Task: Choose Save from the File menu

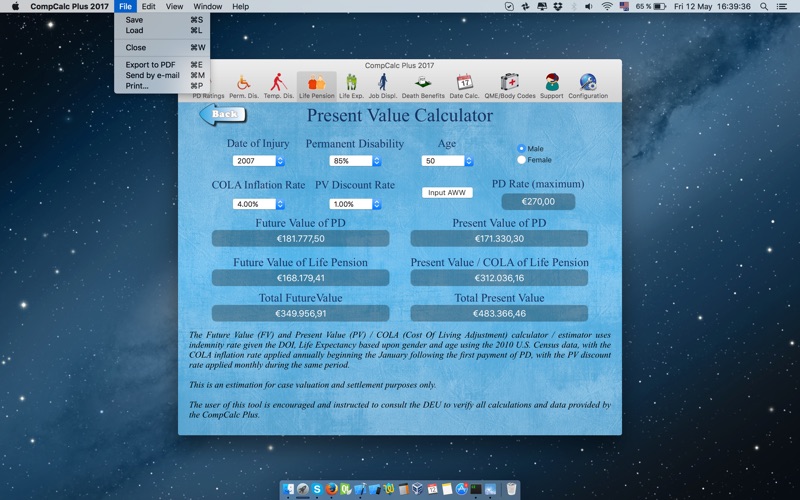Action: pyautogui.click(x=162, y=20)
